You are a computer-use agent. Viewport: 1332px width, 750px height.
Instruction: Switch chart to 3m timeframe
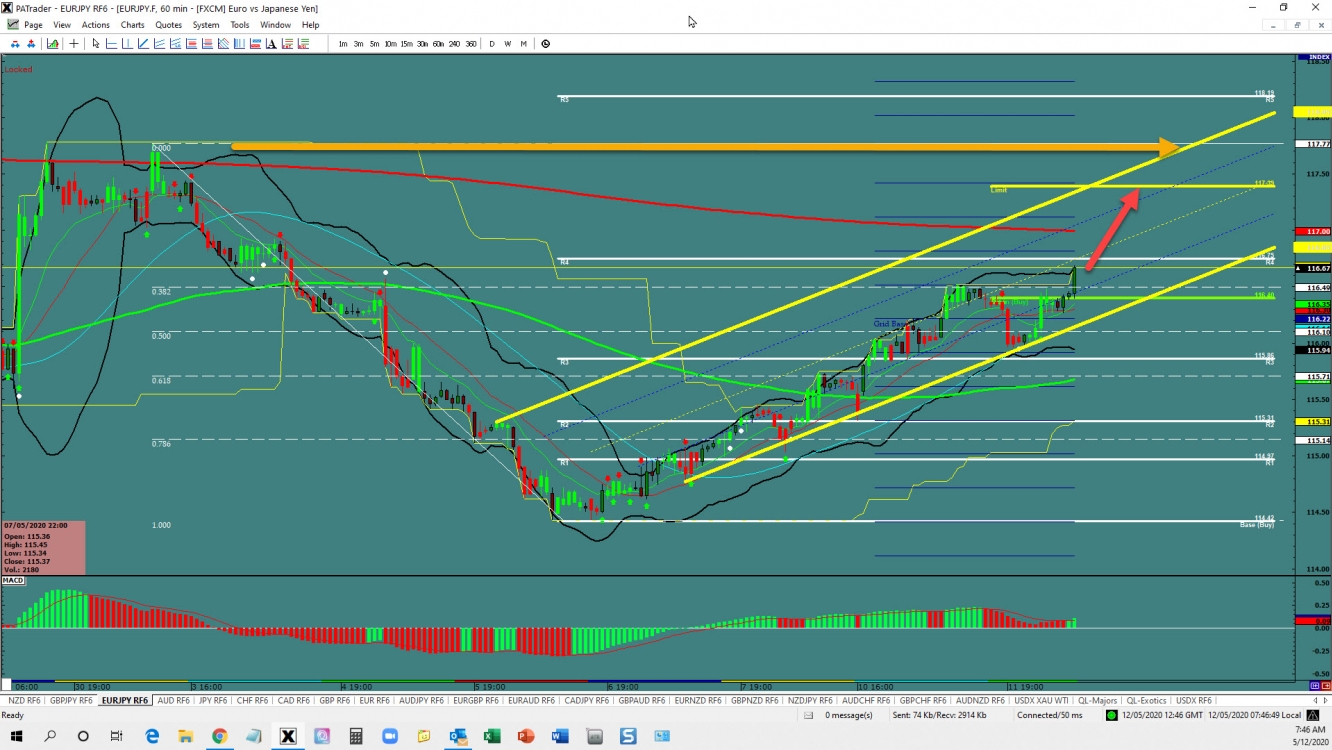pos(358,44)
